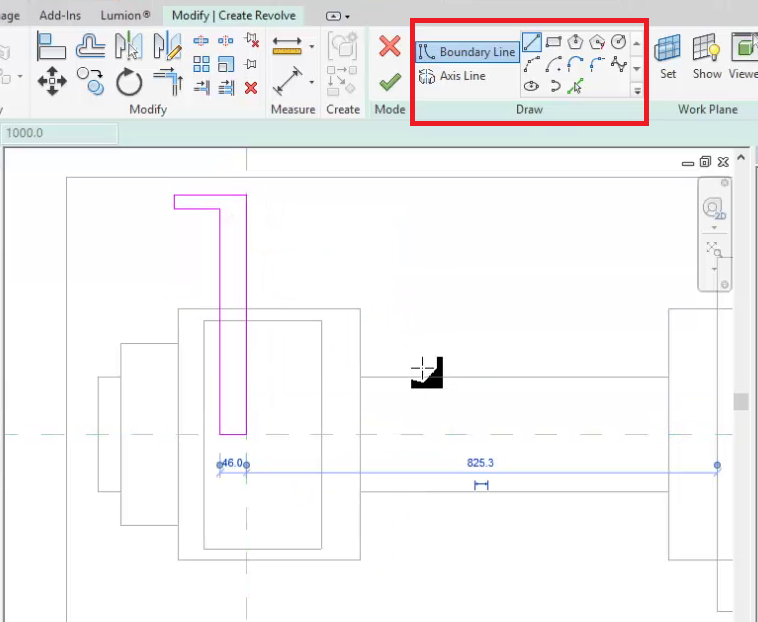The width and height of the screenshot is (758, 622).
Task: Open the Measure tool dropdown arrow
Action: [x=312, y=46]
